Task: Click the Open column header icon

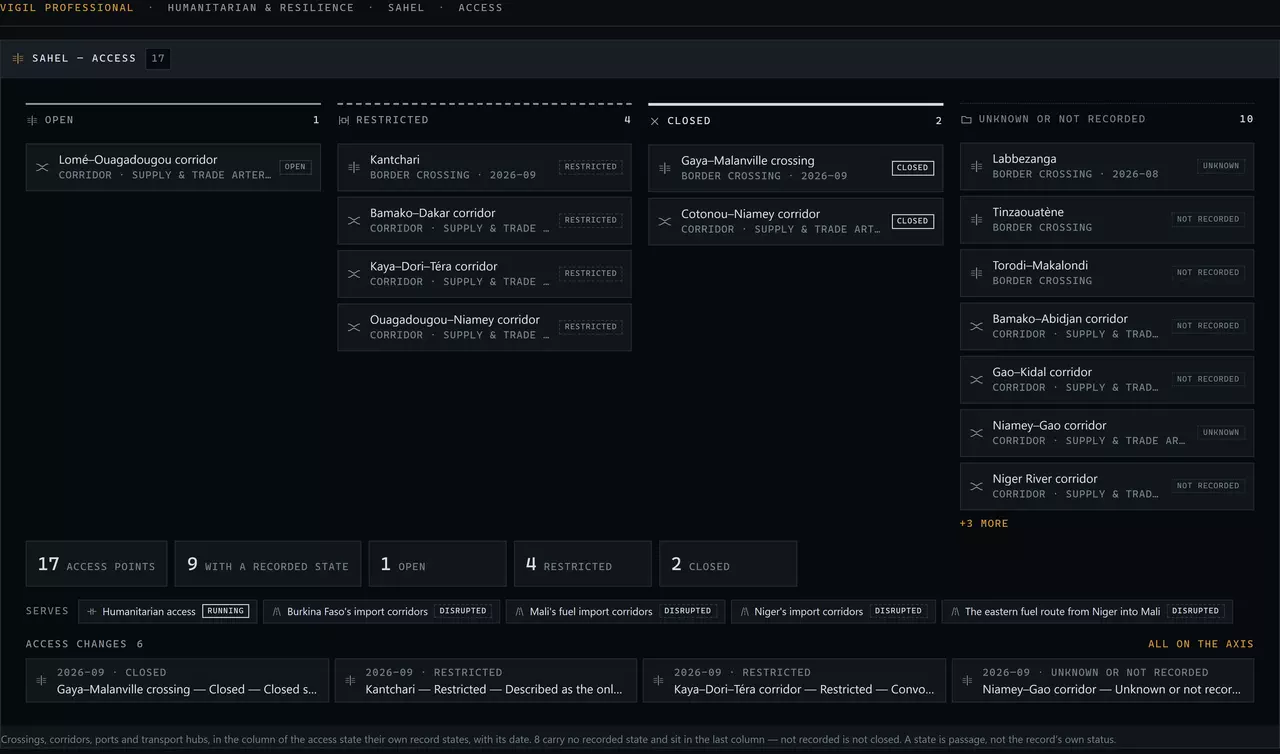Action: 32,120
